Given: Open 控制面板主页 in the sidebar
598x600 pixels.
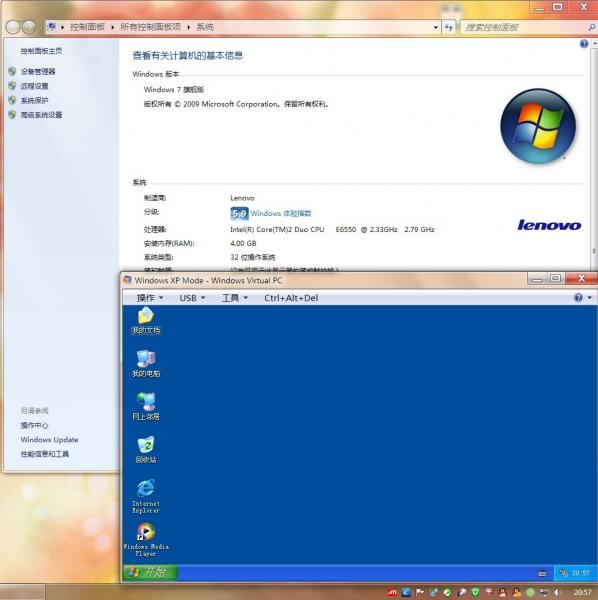Looking at the screenshot, I should pos(41,51).
